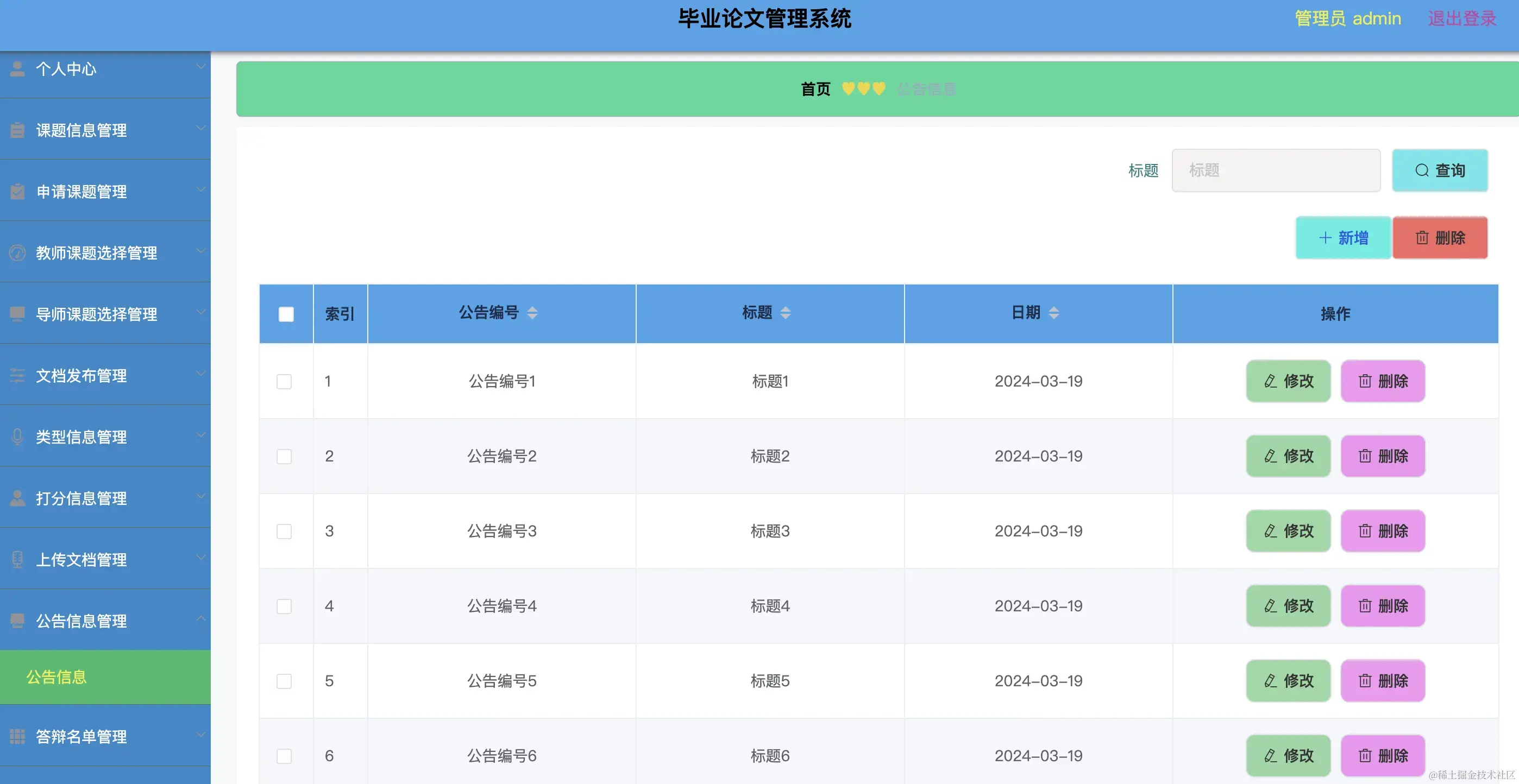The width and height of the screenshot is (1519, 784).
Task: Click the 文档发布管理 sliders icon
Action: [x=16, y=376]
